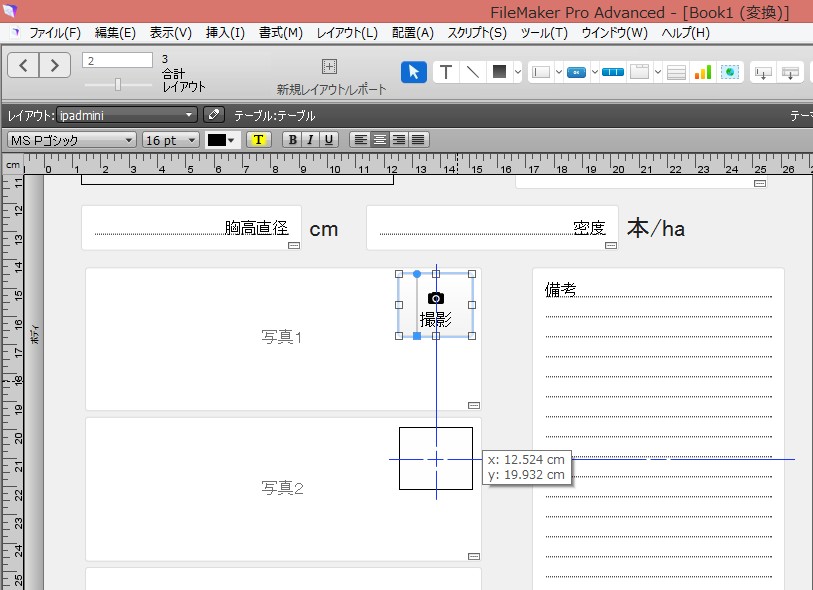
Task: Click the cm unit text label
Action: [324, 229]
